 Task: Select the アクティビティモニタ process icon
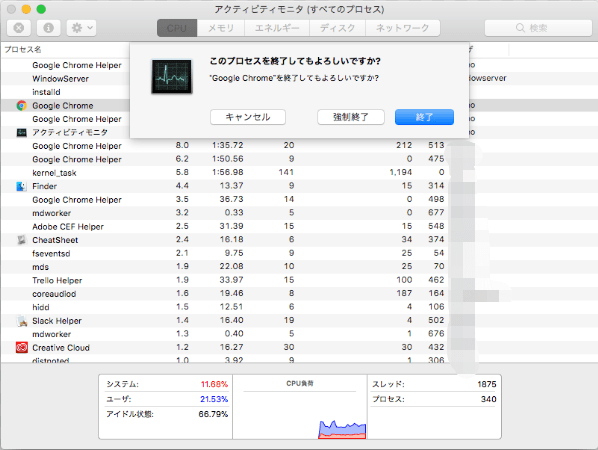tap(21, 132)
